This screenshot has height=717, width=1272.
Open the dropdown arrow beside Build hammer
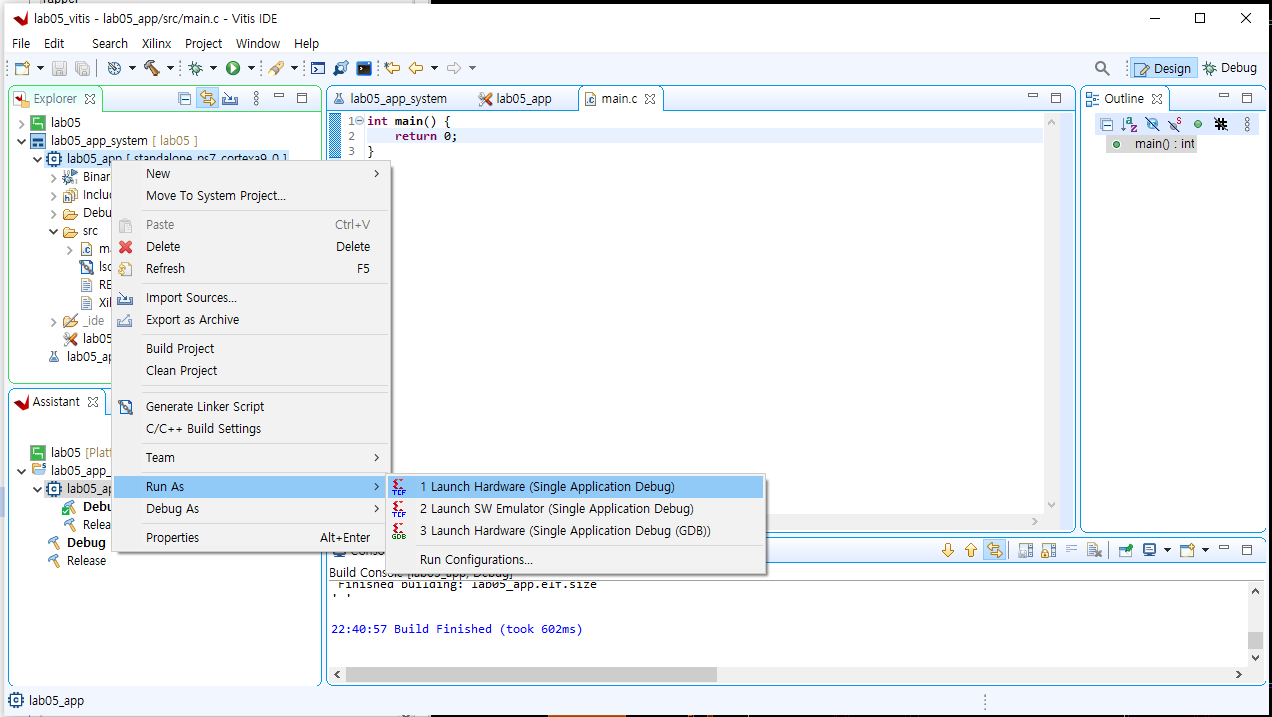170,68
